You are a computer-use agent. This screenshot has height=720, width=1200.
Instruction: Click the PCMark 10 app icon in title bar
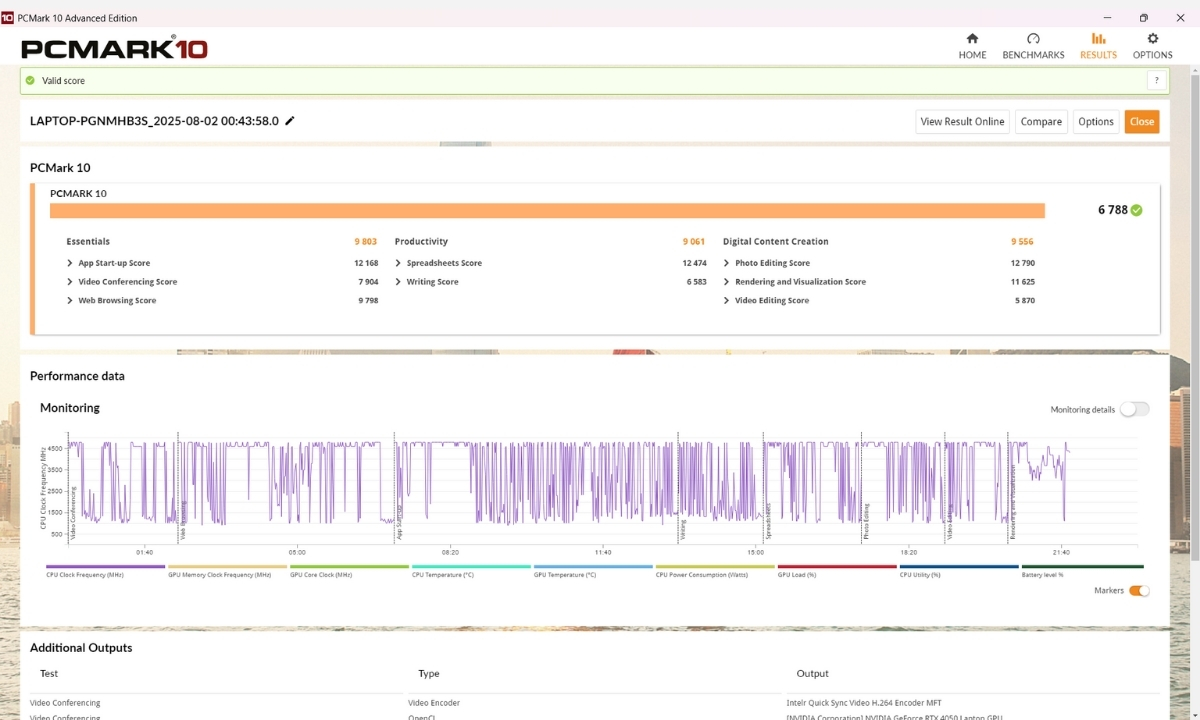coord(7,17)
